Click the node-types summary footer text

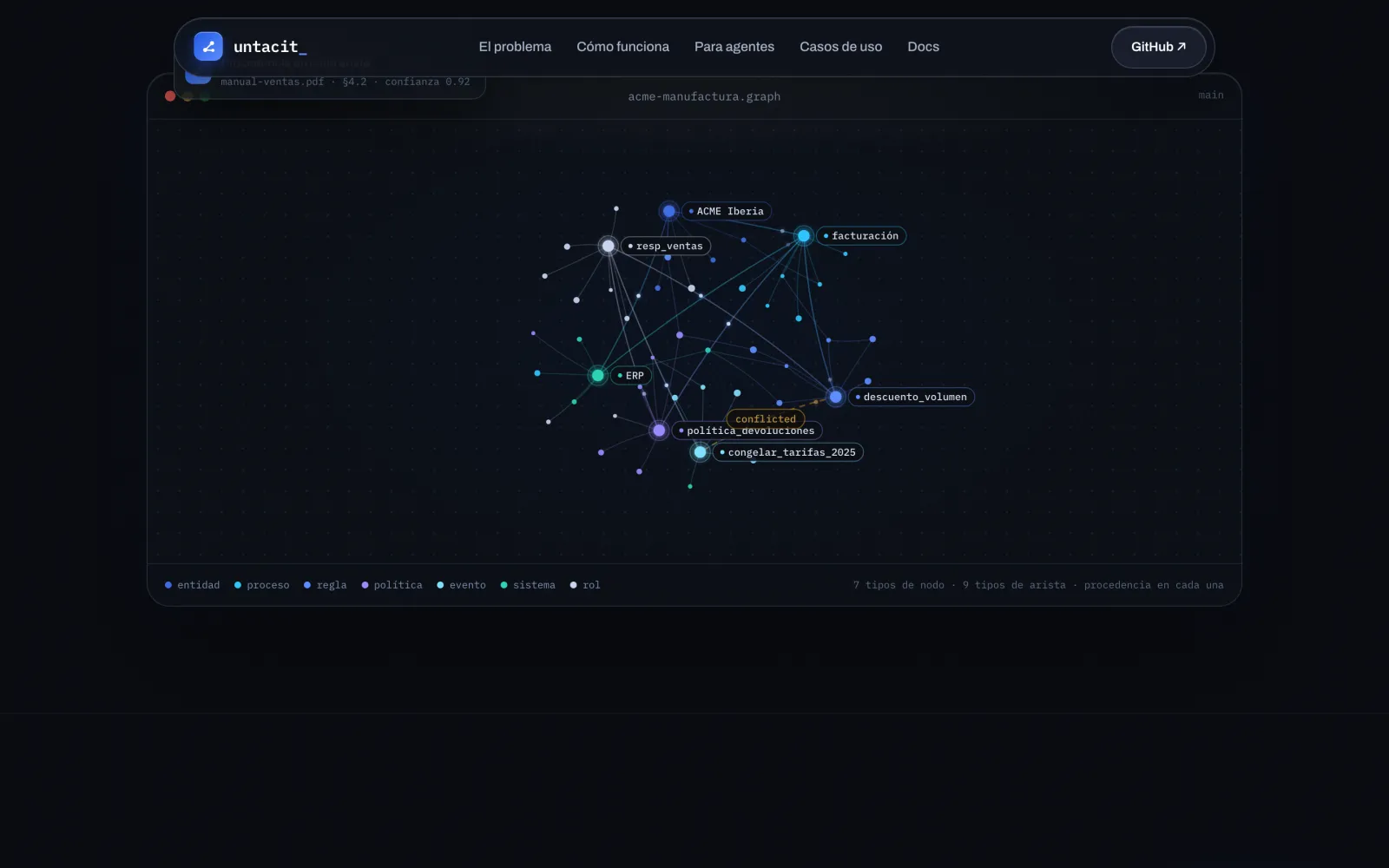(1038, 585)
